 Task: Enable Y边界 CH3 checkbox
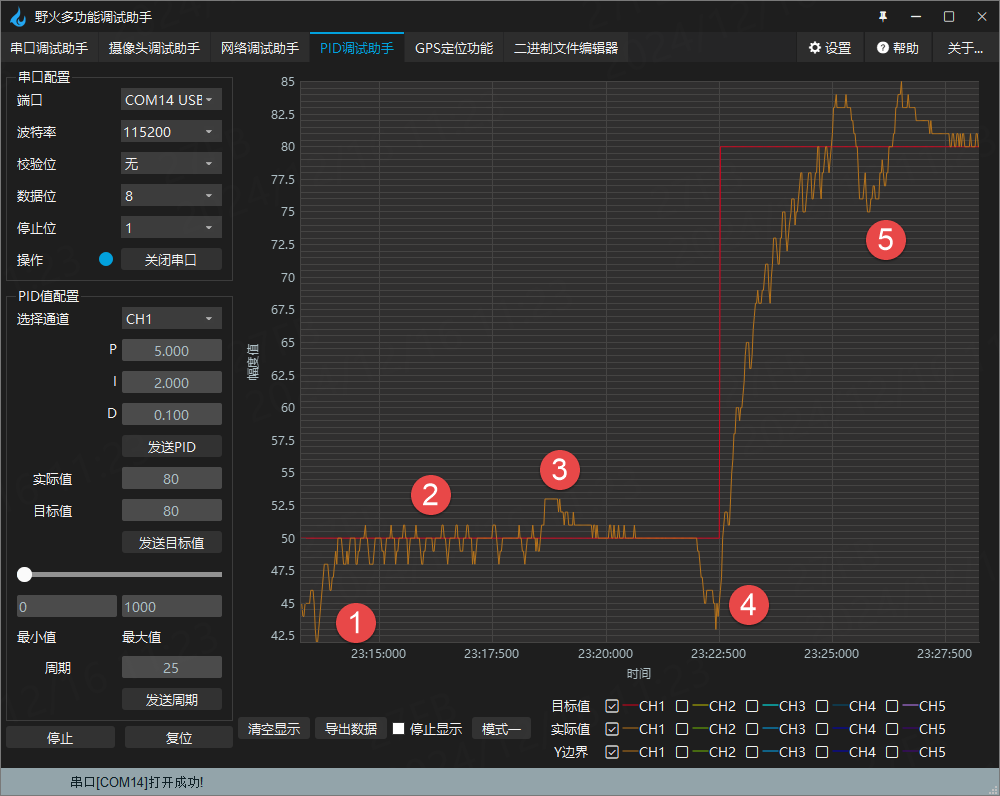tap(752, 752)
